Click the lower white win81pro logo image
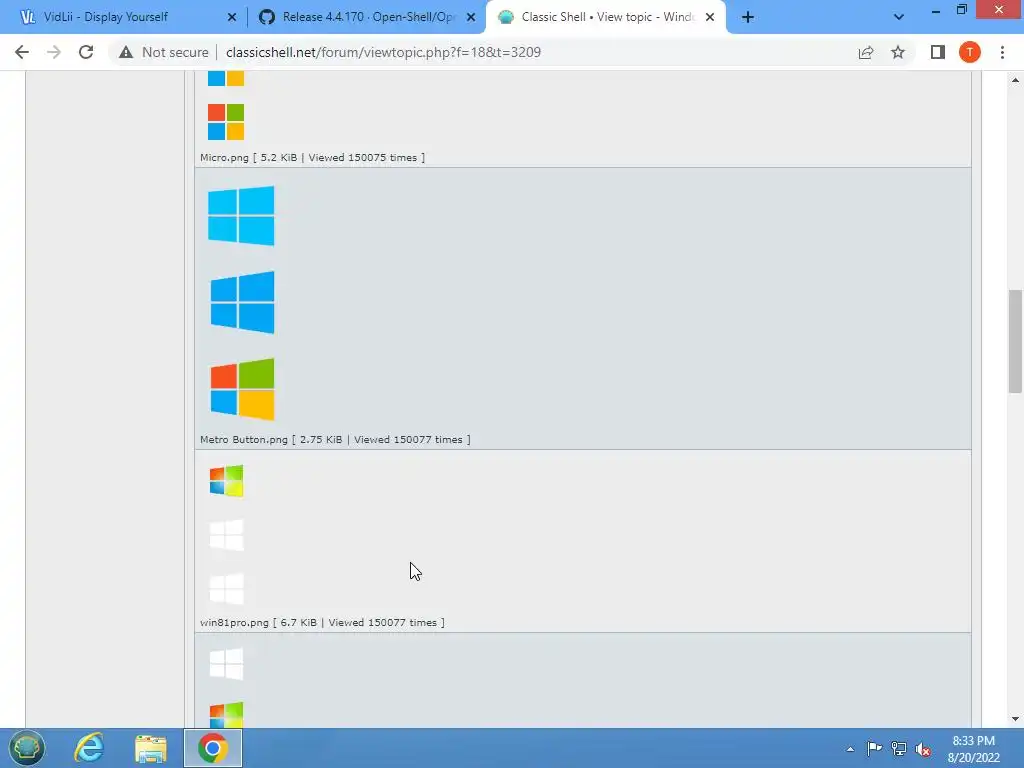This screenshot has width=1024, height=768. click(227, 588)
